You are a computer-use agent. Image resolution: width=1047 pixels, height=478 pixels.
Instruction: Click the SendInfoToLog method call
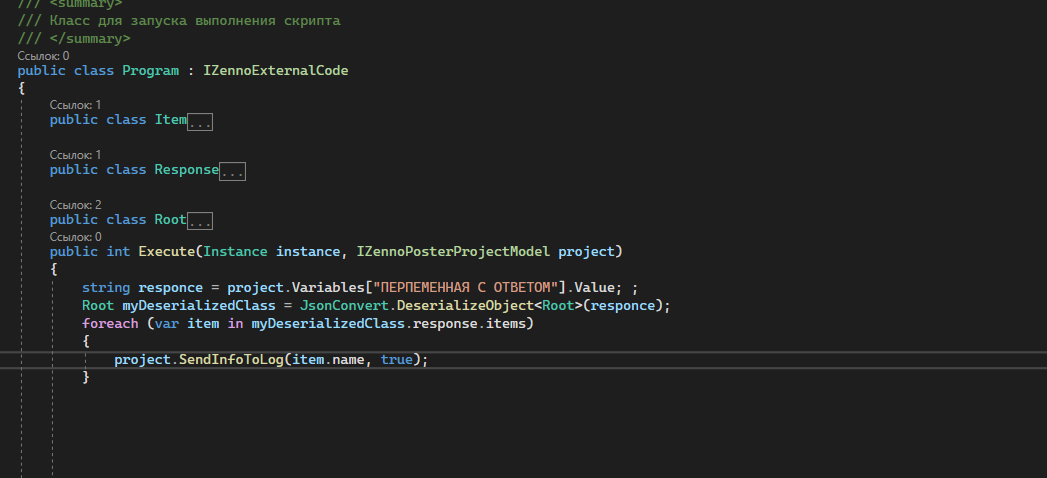pos(230,359)
